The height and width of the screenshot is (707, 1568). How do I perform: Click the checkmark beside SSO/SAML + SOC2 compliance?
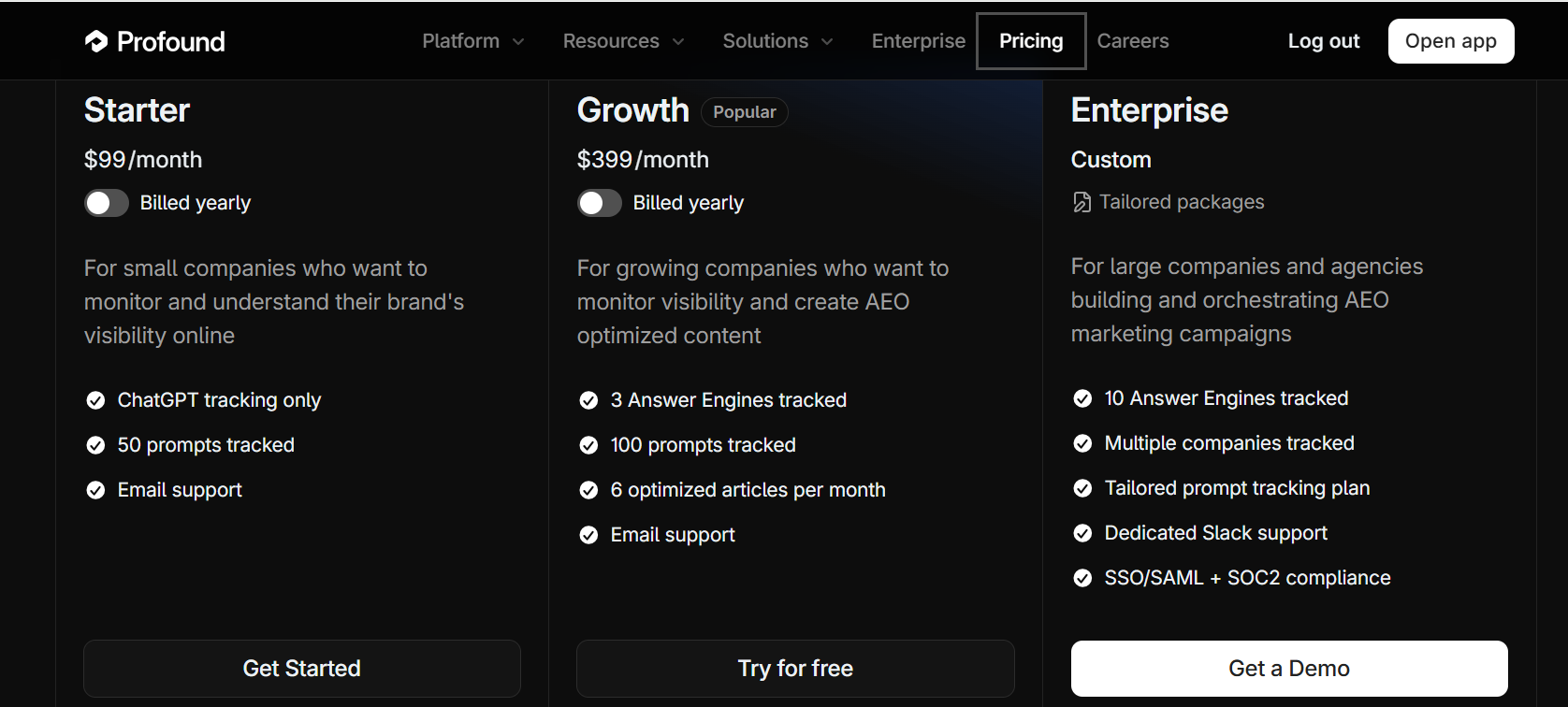click(1082, 578)
